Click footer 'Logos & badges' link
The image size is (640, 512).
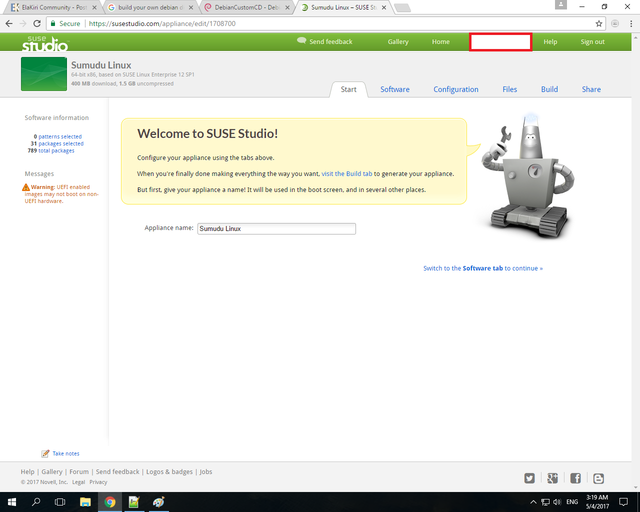point(169,472)
